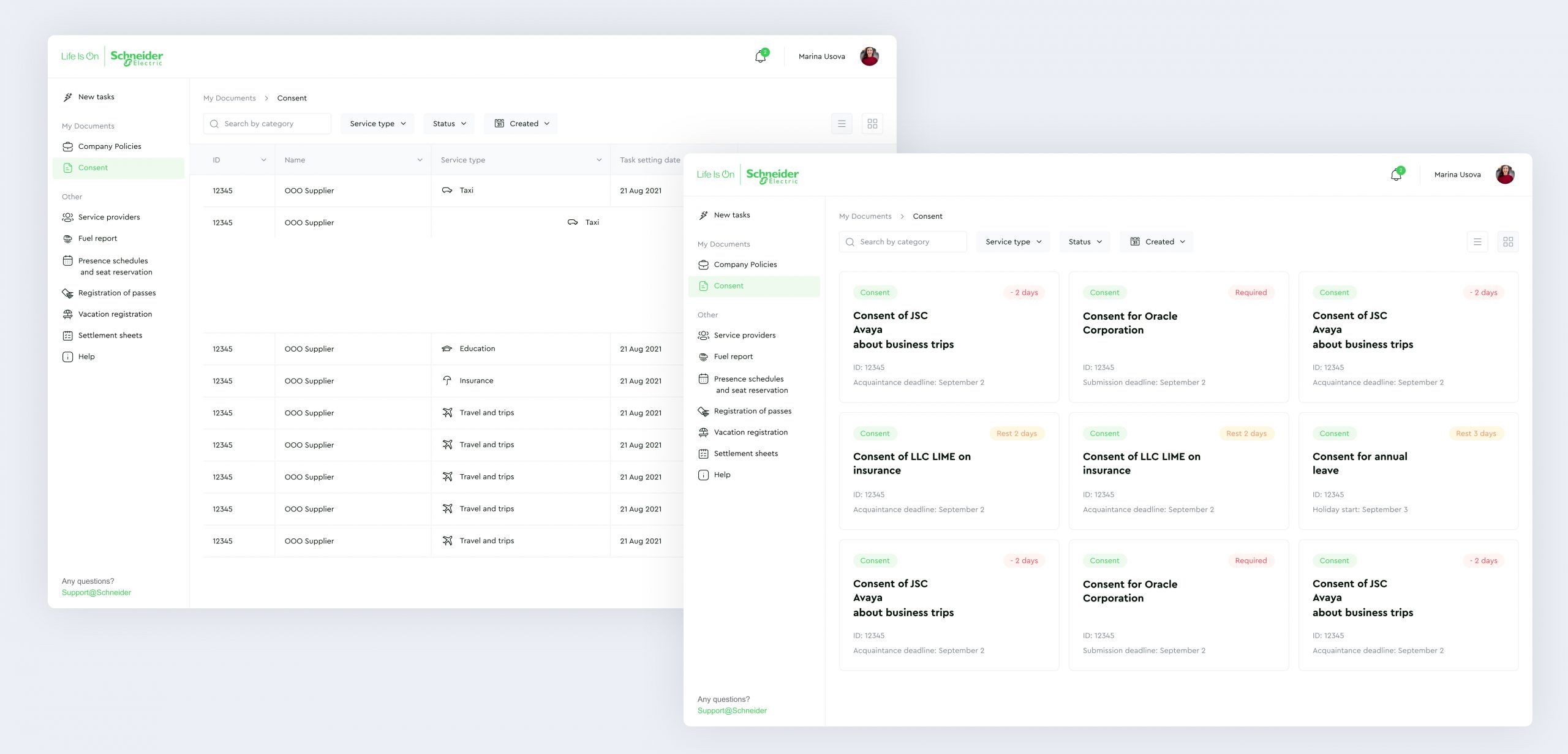
Task: Select Company Policies in front window sidebar
Action: click(x=745, y=265)
